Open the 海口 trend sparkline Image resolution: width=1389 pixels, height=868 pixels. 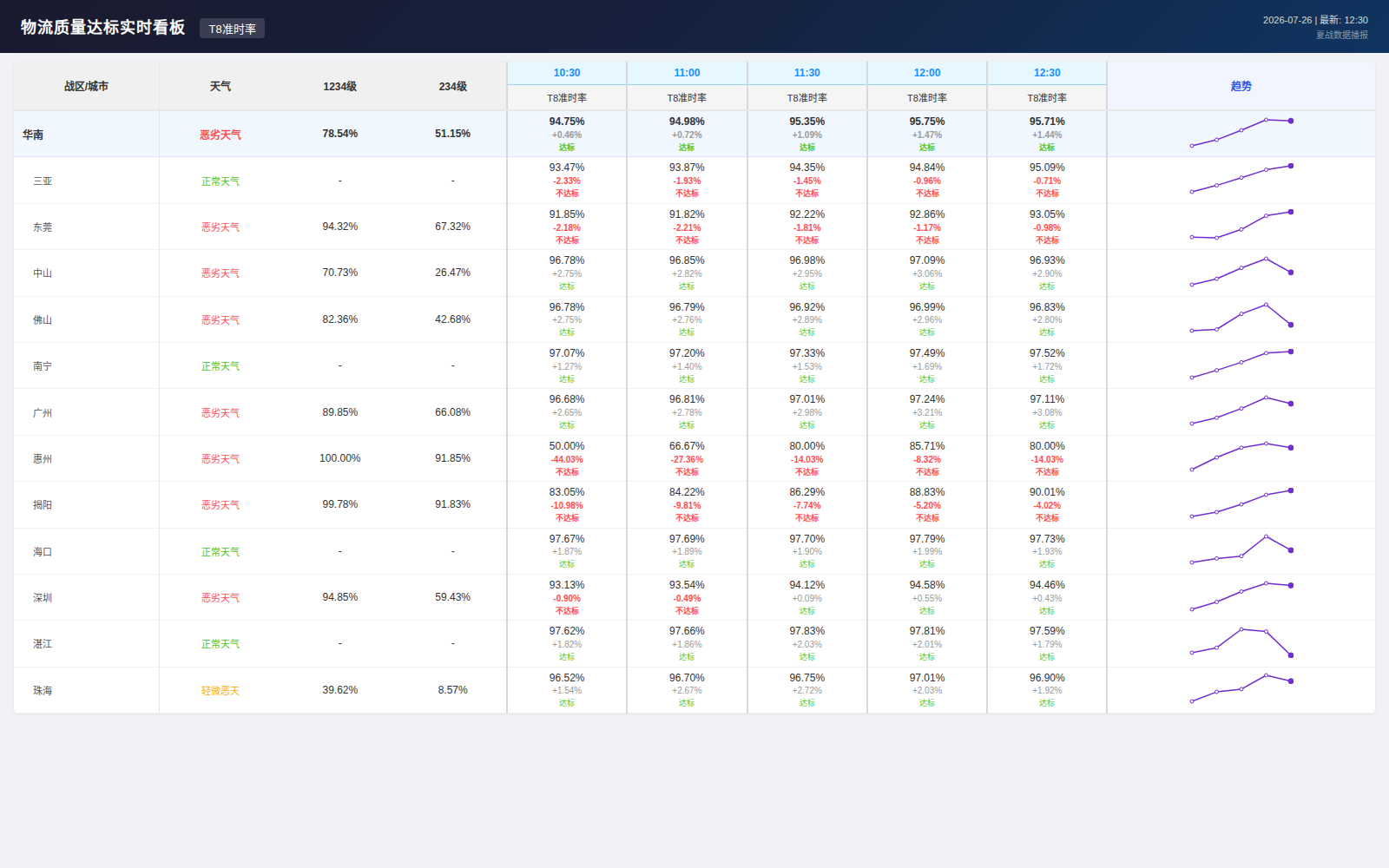point(1241,549)
